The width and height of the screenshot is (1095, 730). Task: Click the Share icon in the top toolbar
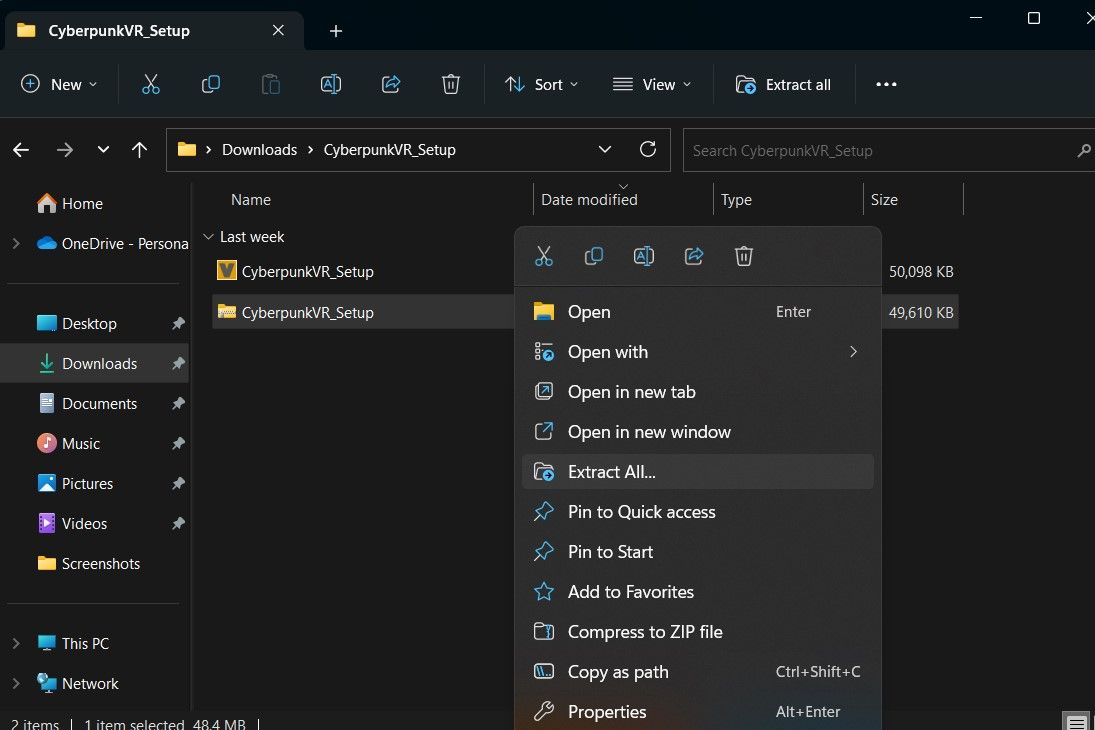click(391, 84)
